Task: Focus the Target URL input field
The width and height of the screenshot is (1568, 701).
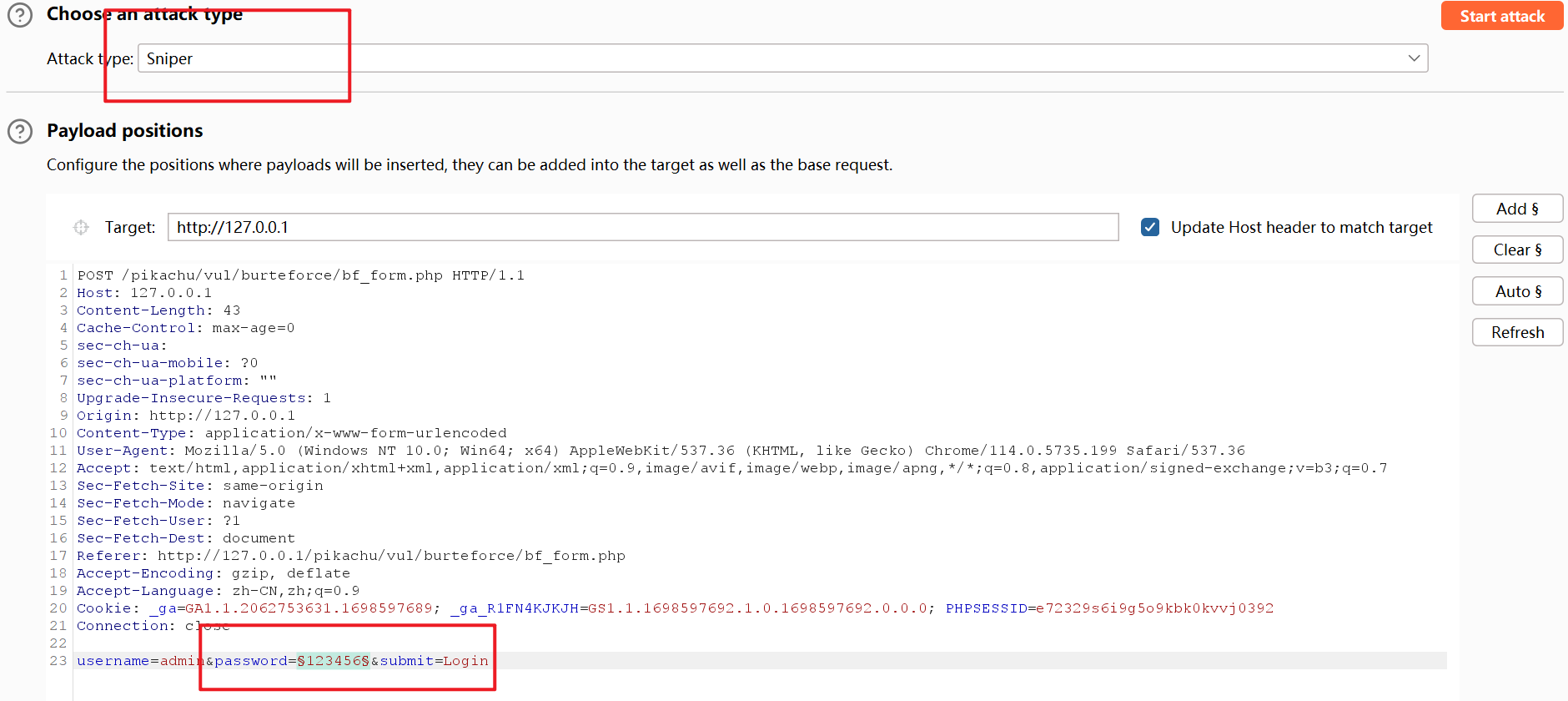Action: (642, 227)
